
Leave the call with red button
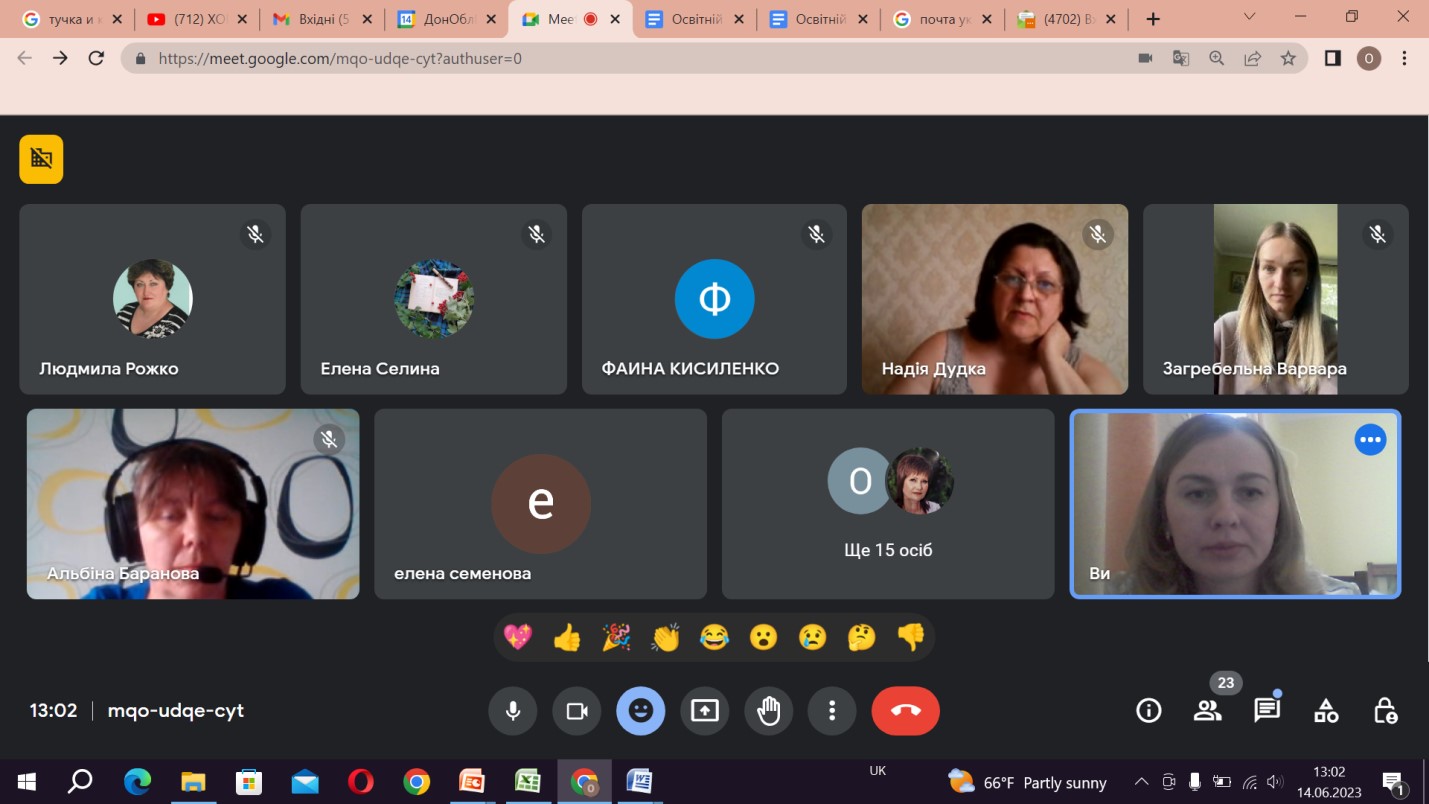point(906,711)
